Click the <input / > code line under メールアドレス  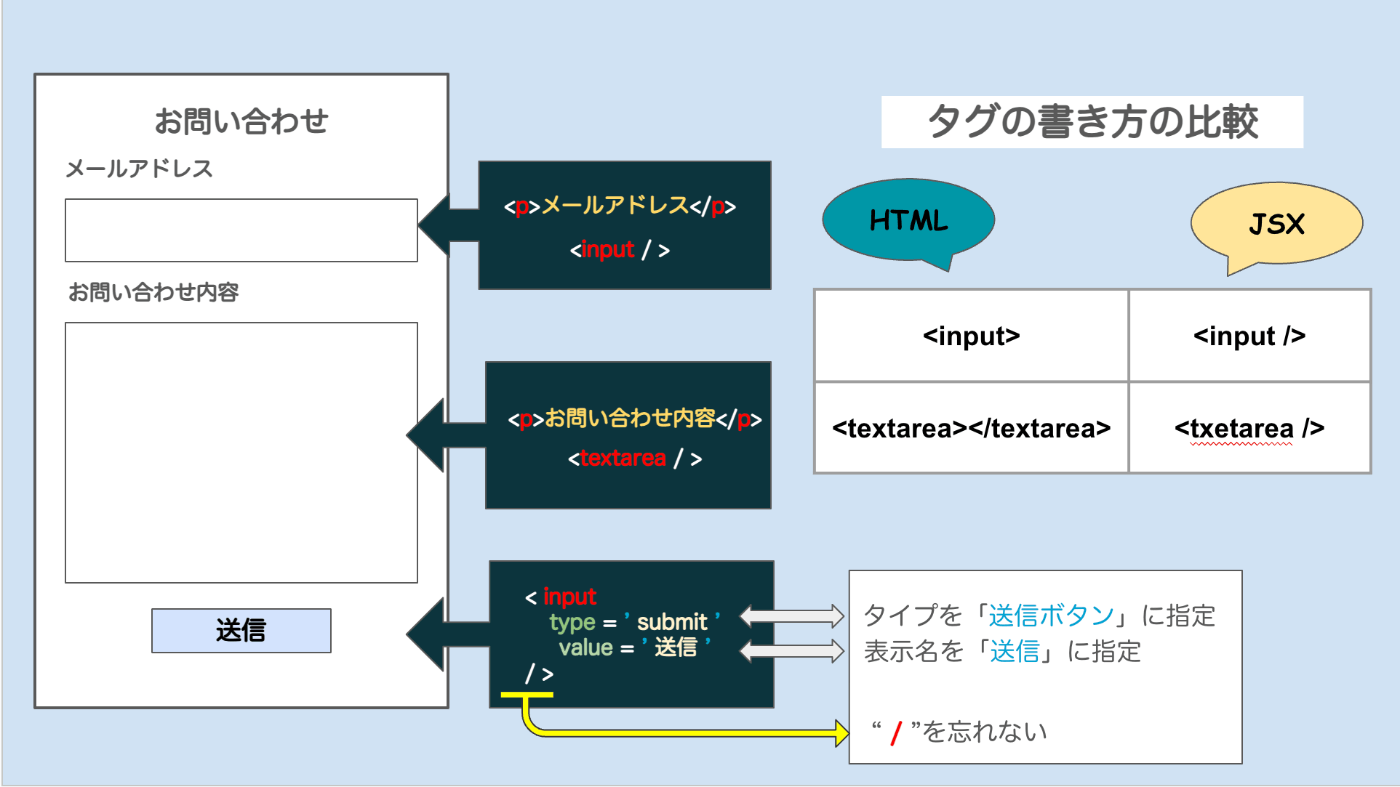coord(620,250)
